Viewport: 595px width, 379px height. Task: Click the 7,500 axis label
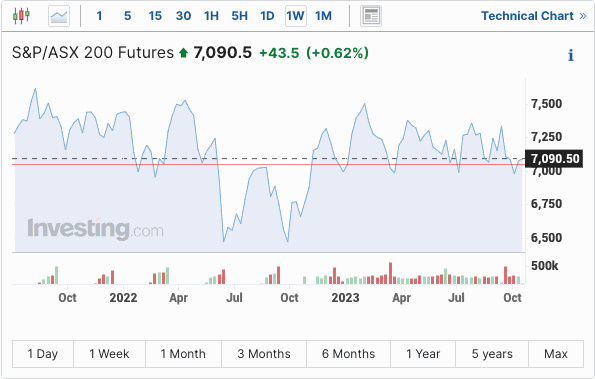point(546,104)
